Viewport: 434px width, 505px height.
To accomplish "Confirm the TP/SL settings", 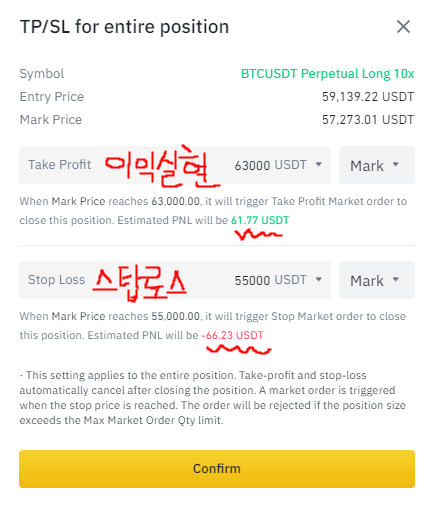I will 217,469.
